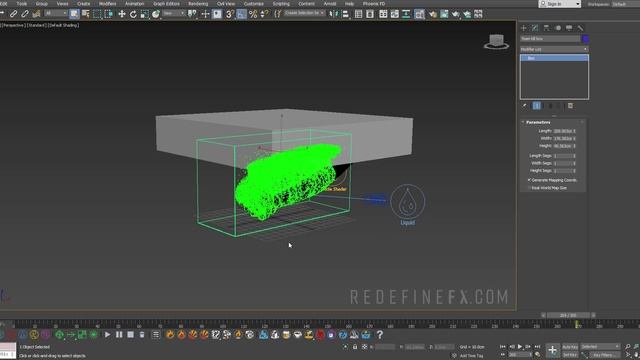The width and height of the screenshot is (640, 360).
Task: Click the object color swatch
Action: (x=585, y=39)
